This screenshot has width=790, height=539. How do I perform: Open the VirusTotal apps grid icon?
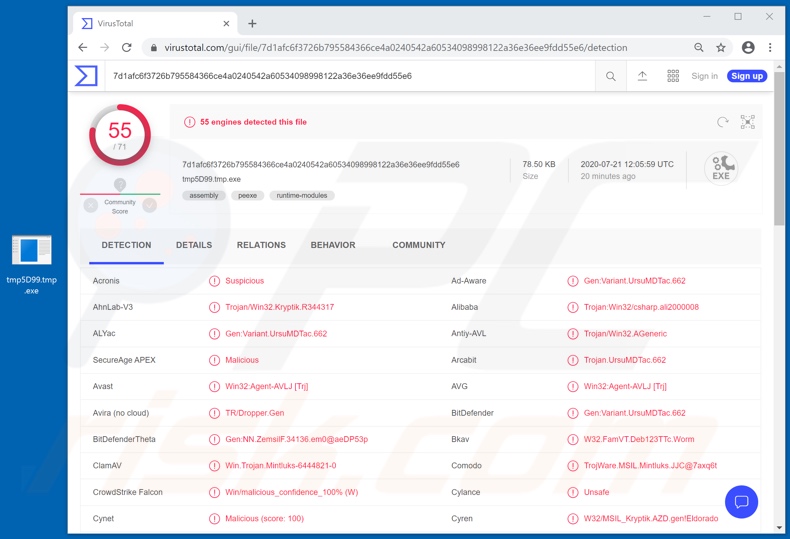(673, 76)
